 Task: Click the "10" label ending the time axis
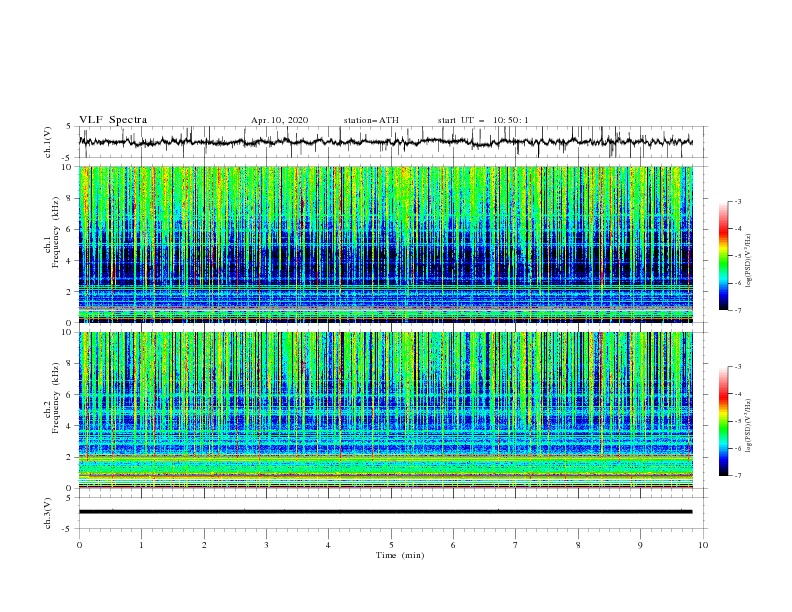tap(703, 545)
